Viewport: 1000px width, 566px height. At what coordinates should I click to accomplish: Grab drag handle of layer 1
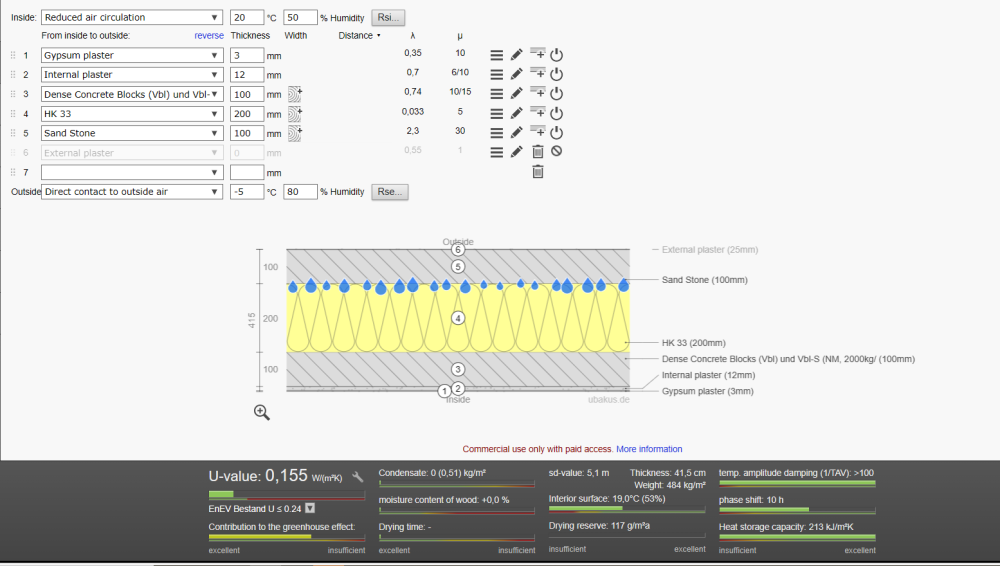point(13,56)
